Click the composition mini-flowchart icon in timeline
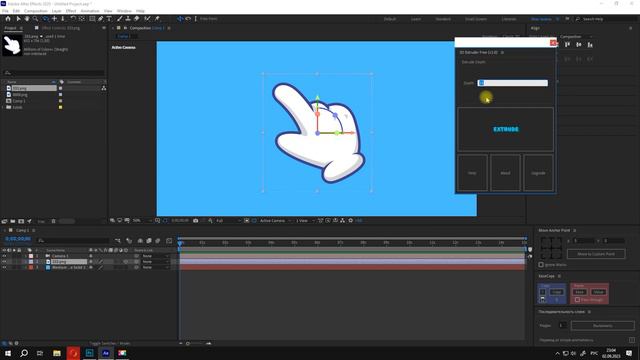640x360 pixels. [118, 241]
